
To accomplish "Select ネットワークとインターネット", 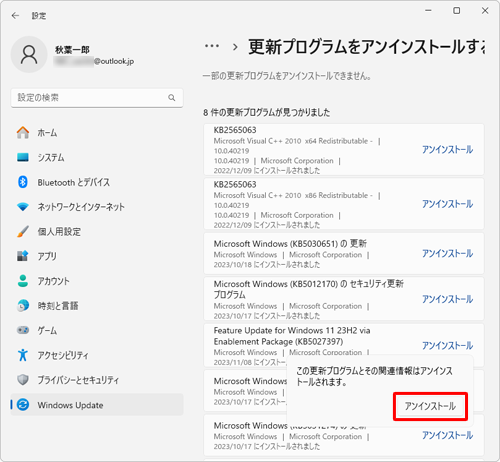I will (97, 207).
